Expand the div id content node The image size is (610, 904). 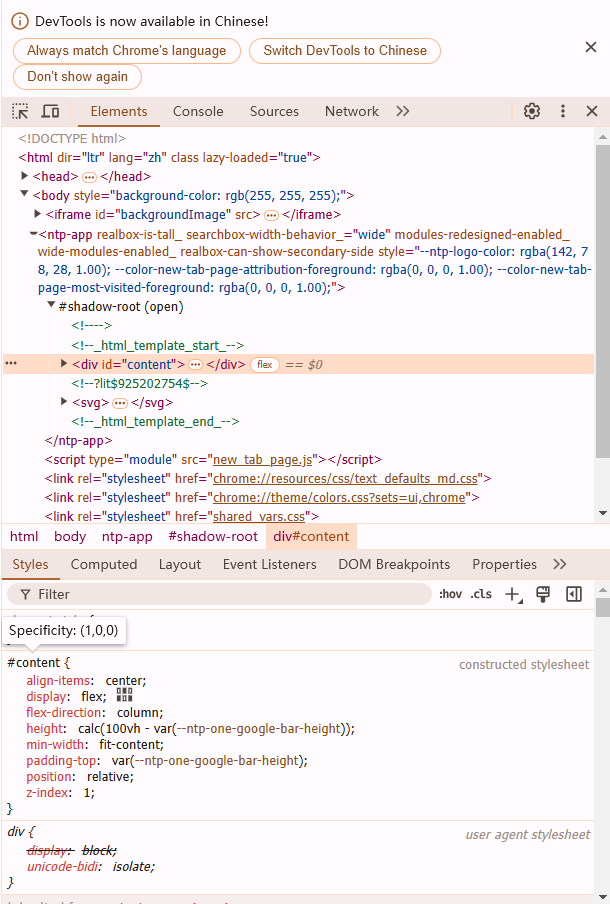click(x=64, y=364)
